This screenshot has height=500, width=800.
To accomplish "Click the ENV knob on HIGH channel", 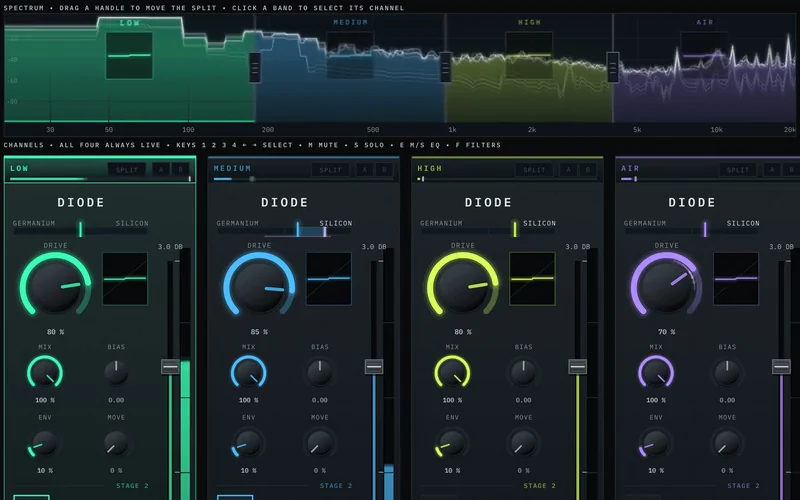I will [x=452, y=443].
